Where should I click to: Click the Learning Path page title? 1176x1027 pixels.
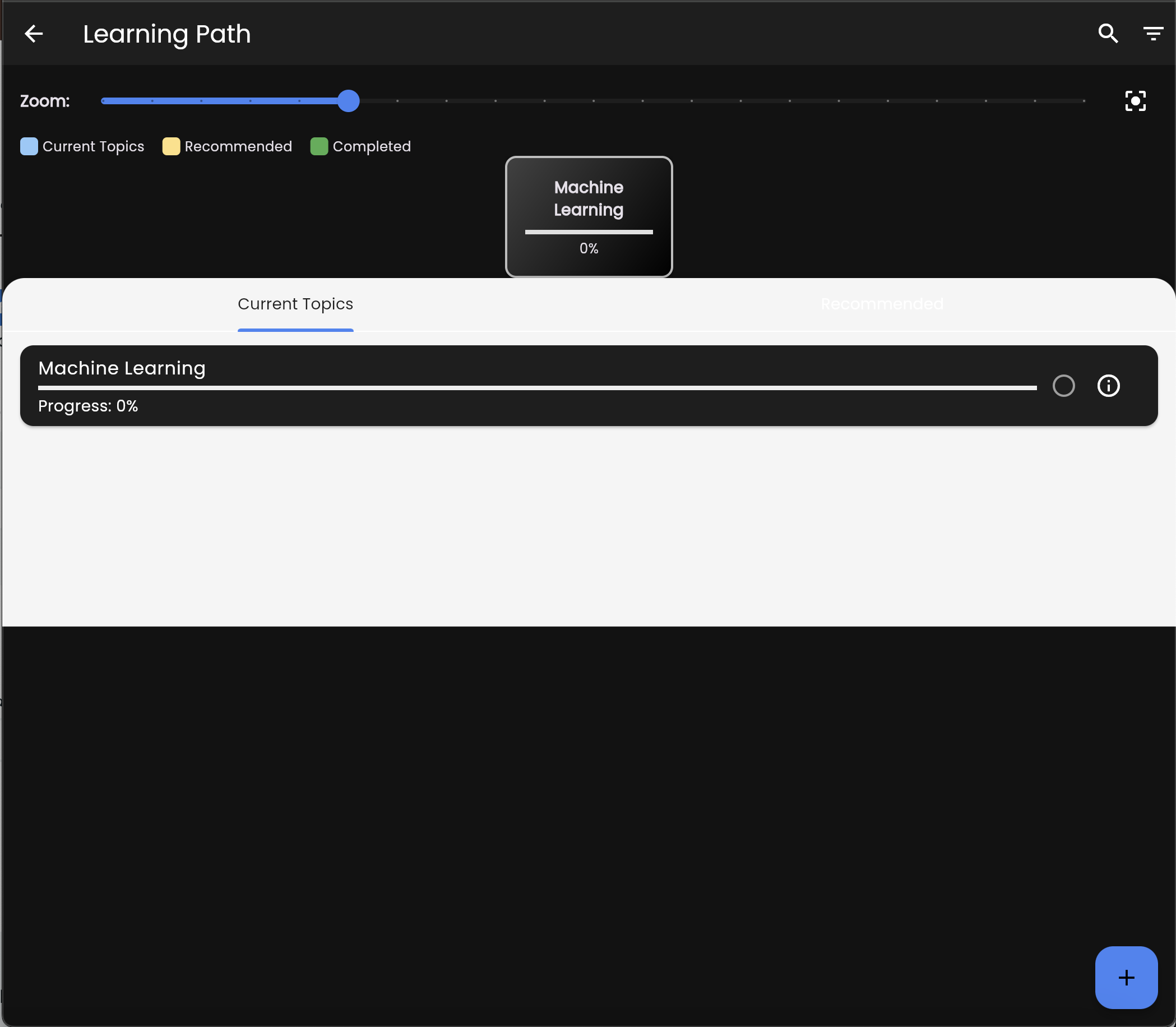(x=166, y=34)
